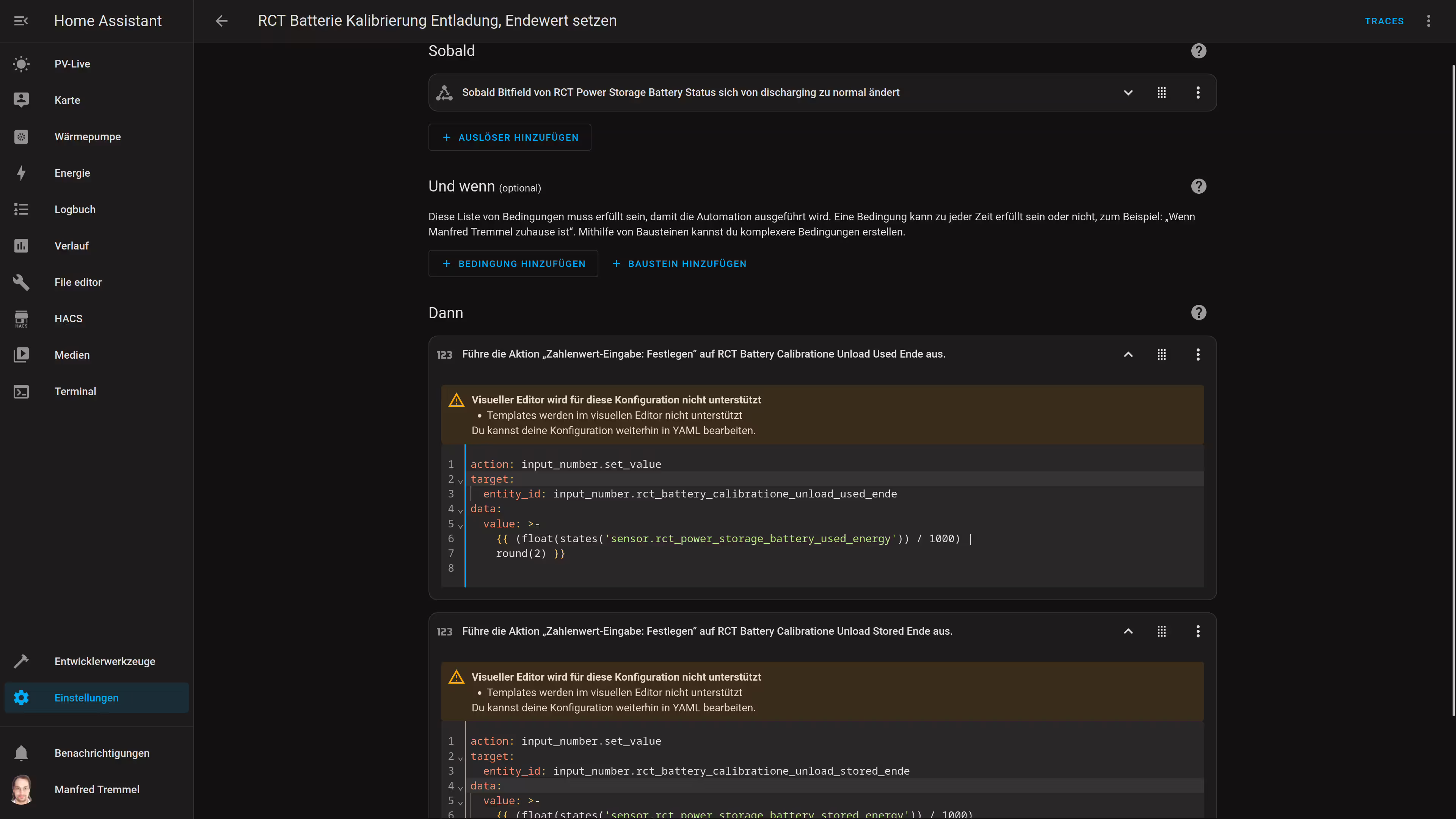Viewport: 1456px width, 819px height.
Task: Open three-dot menu of Unload Stored Ende action
Action: click(x=1198, y=631)
